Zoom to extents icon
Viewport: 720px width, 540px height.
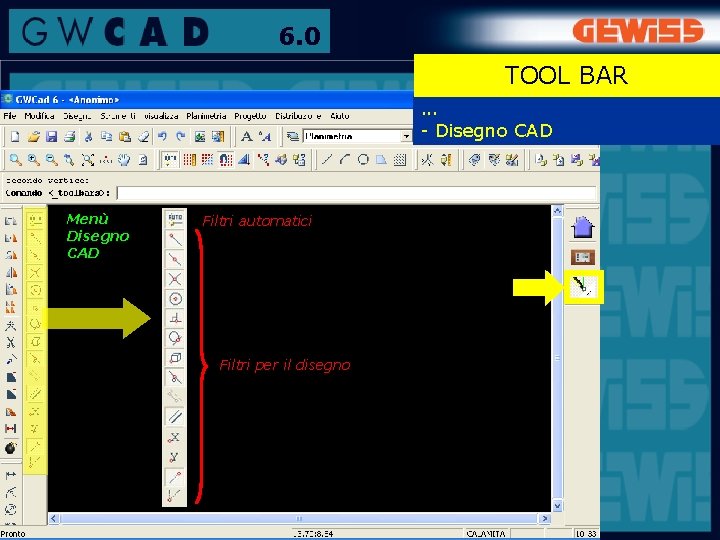[x=88, y=160]
